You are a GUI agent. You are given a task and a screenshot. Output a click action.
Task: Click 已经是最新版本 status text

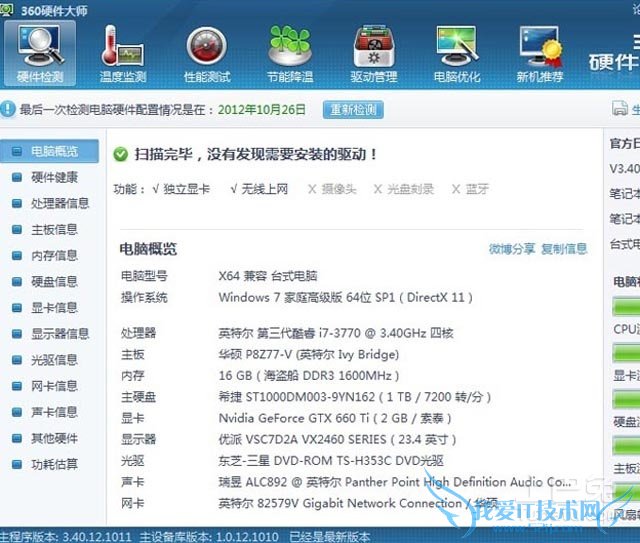(x=330, y=536)
